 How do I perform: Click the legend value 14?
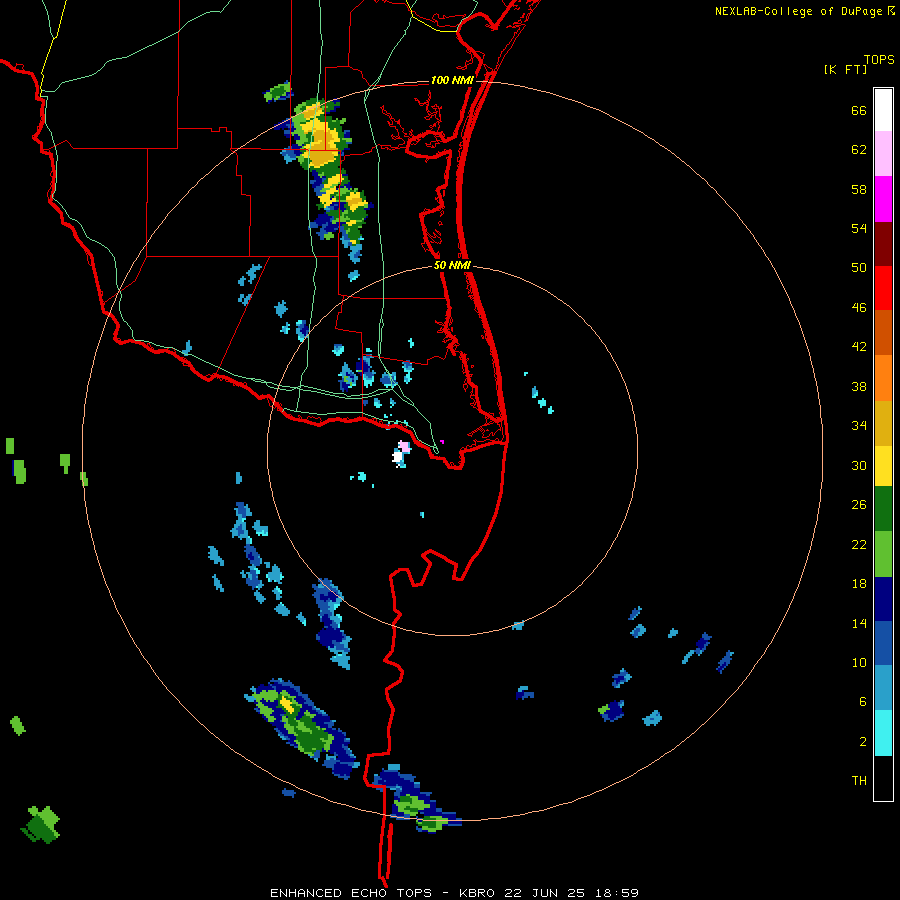click(x=859, y=623)
